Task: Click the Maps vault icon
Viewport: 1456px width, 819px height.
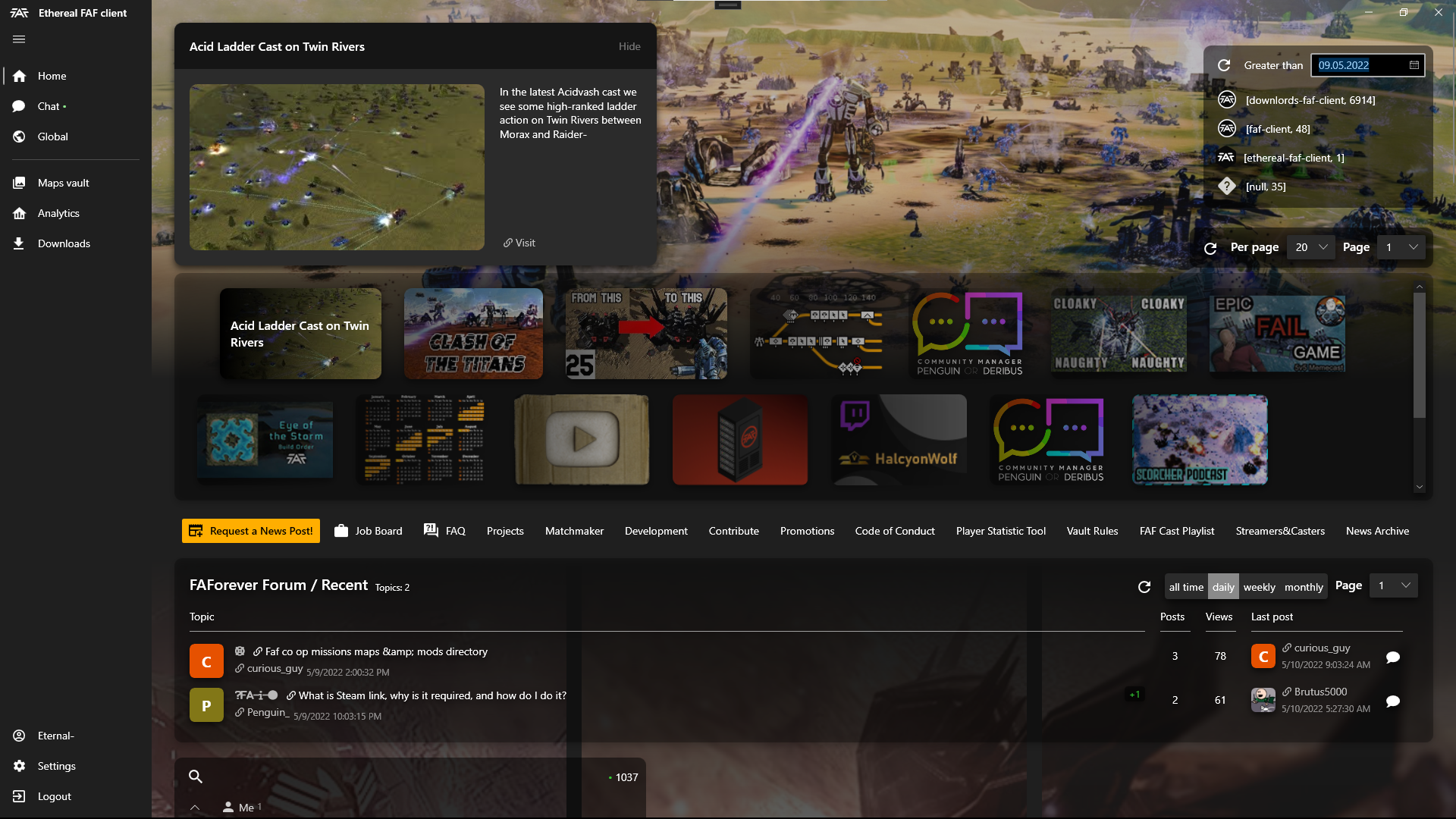Action: click(19, 183)
